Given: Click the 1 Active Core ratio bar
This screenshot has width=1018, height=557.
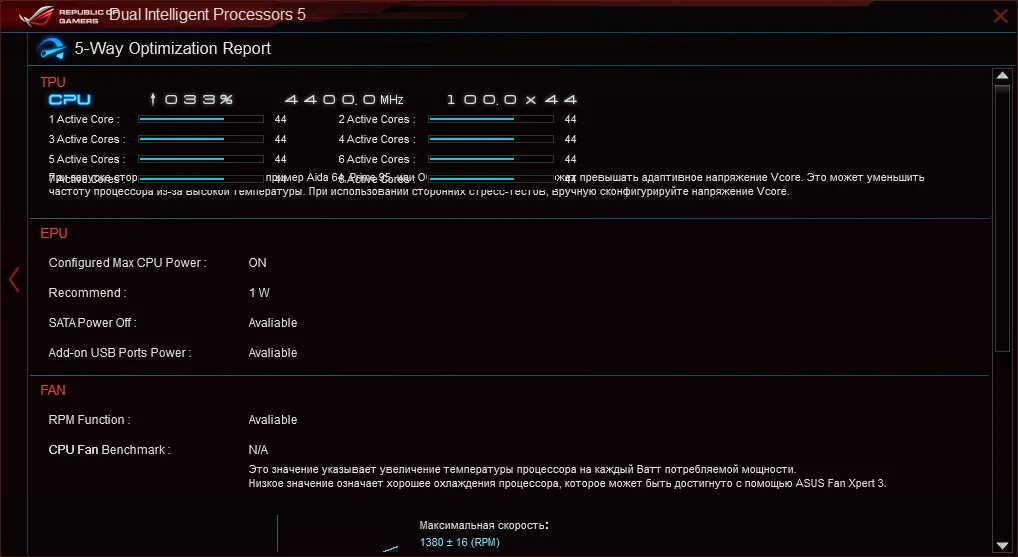Looking at the screenshot, I should click(201, 119).
